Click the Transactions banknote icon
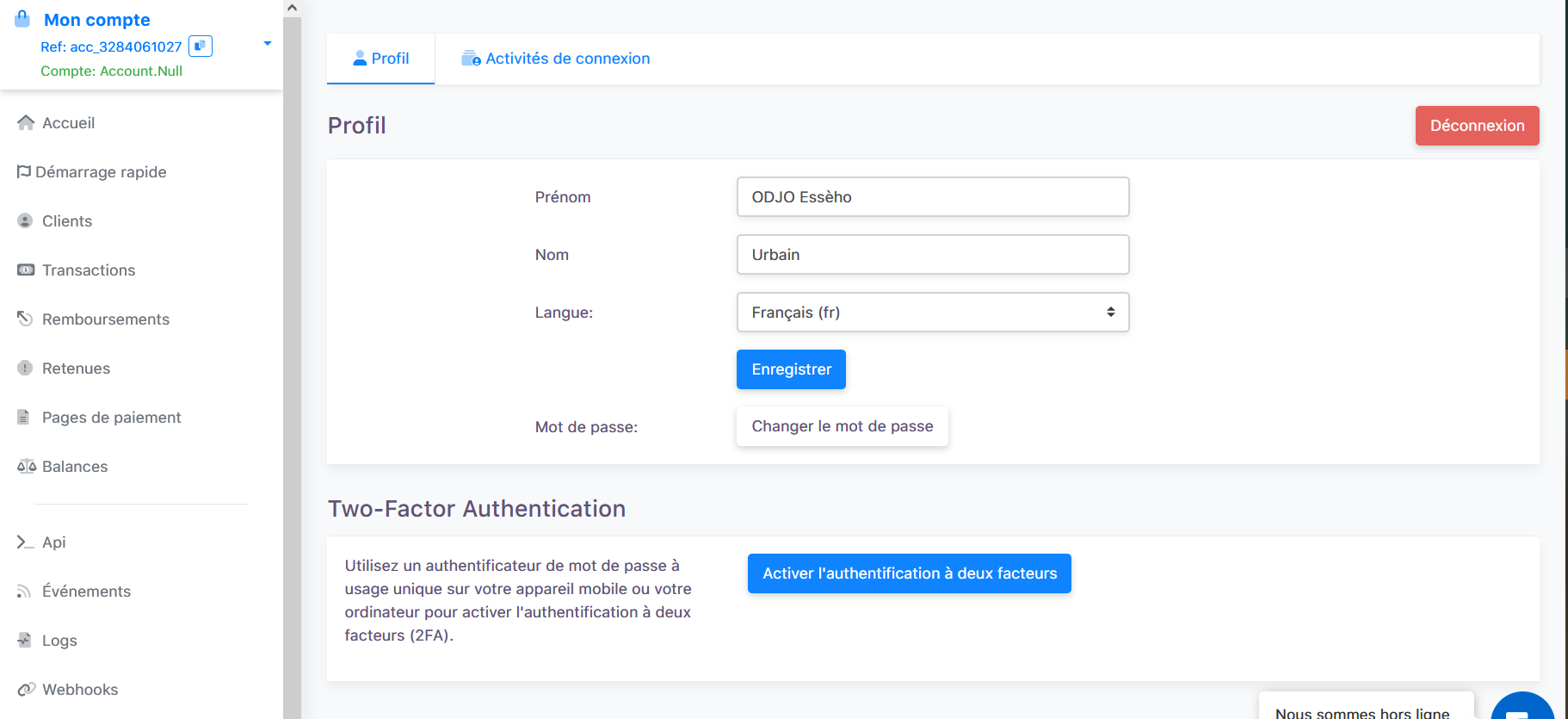The image size is (1568, 719). click(26, 270)
